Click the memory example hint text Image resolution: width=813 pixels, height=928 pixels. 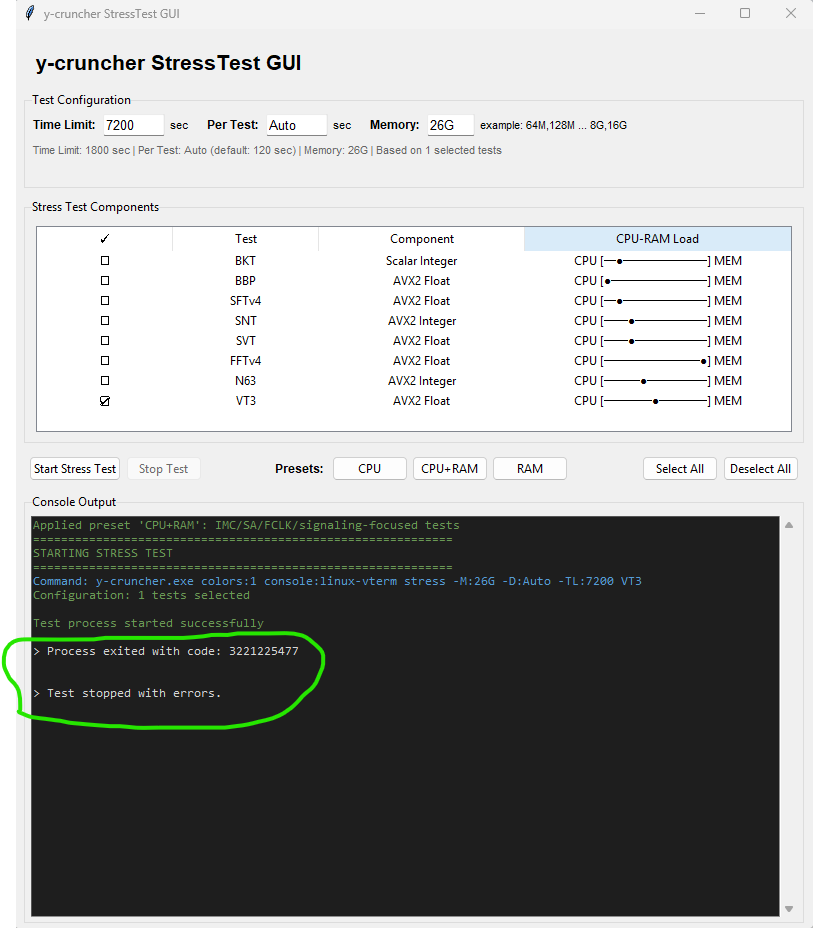coord(553,125)
